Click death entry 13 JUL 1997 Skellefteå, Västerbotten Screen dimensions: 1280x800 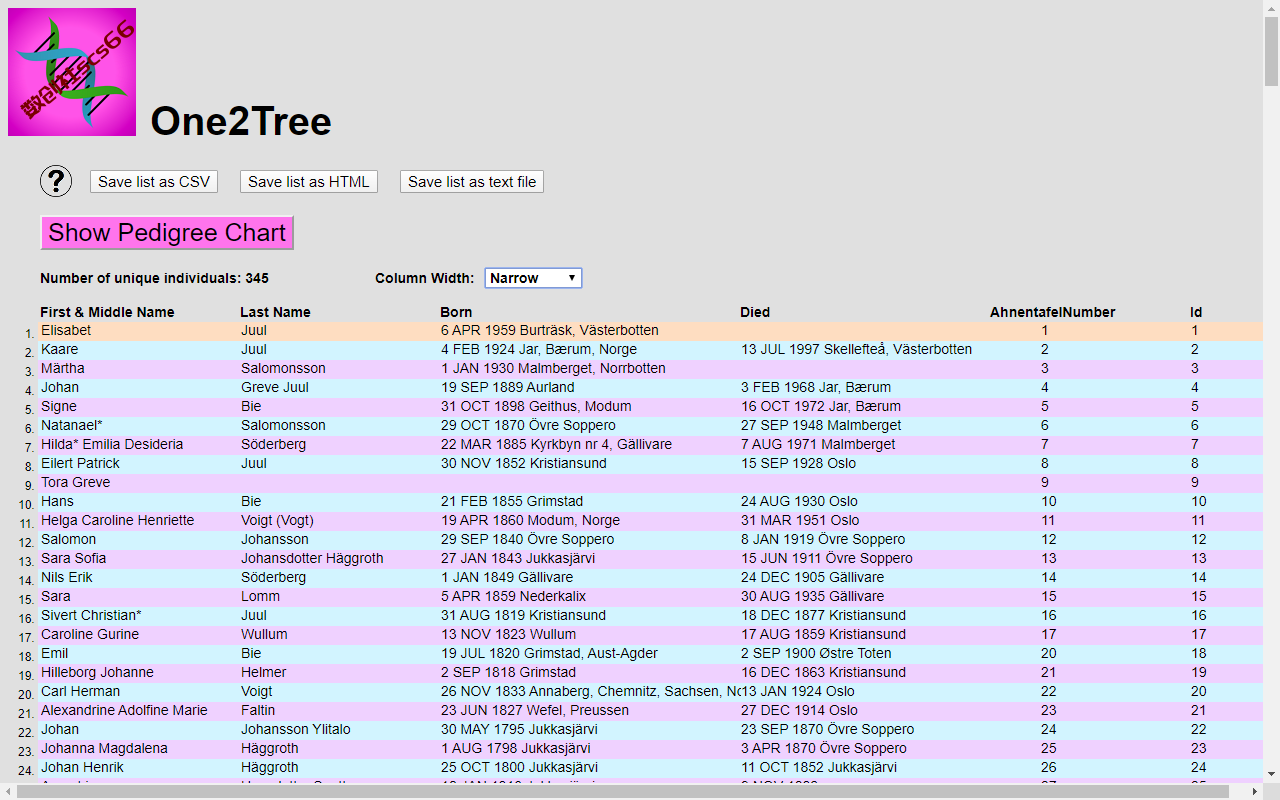pyautogui.click(x=856, y=349)
